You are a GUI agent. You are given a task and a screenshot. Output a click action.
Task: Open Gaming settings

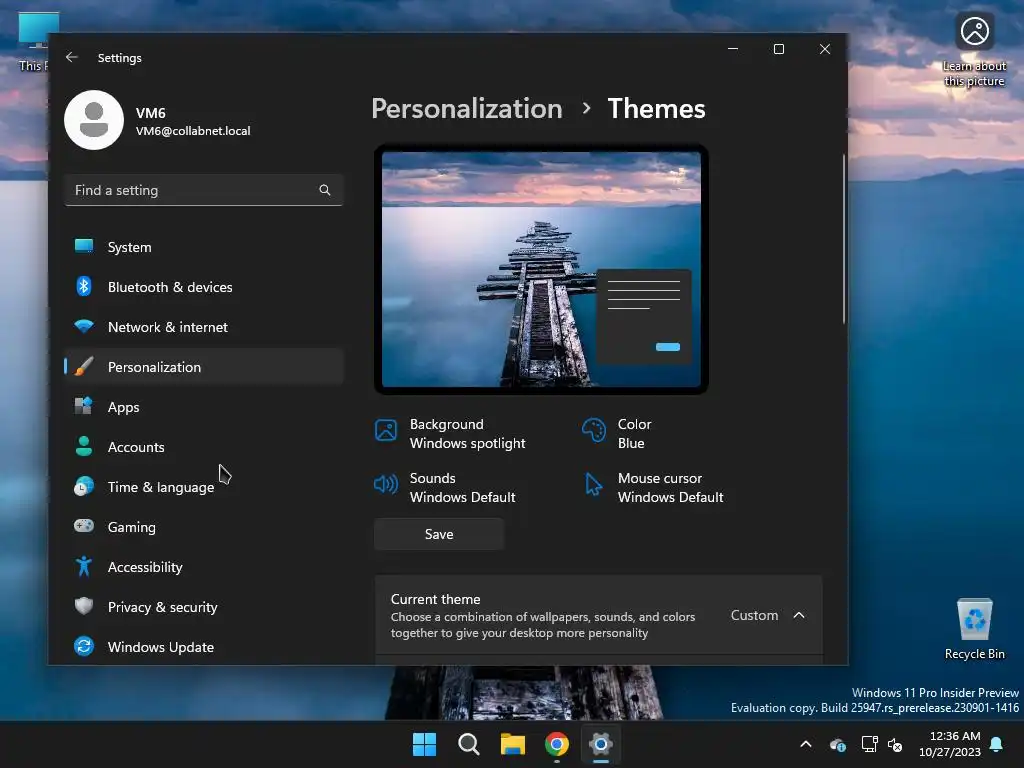point(204,526)
